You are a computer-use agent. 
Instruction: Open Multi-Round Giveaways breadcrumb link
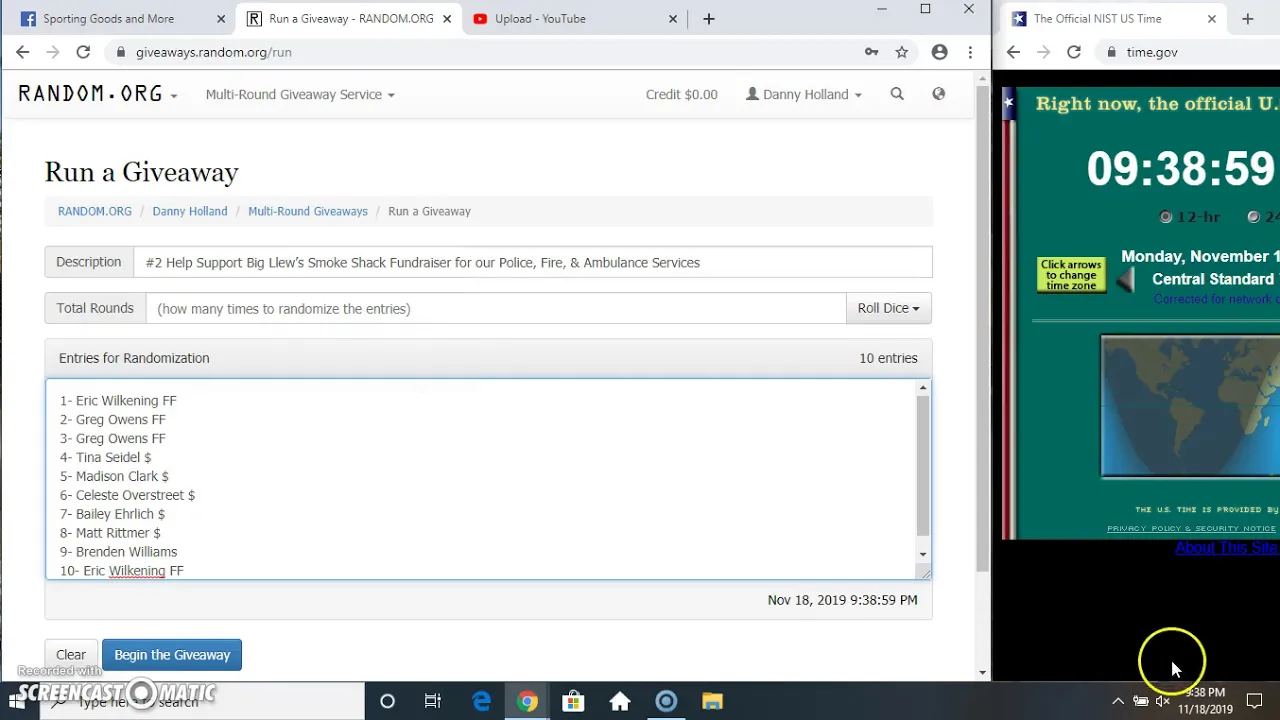click(x=308, y=211)
